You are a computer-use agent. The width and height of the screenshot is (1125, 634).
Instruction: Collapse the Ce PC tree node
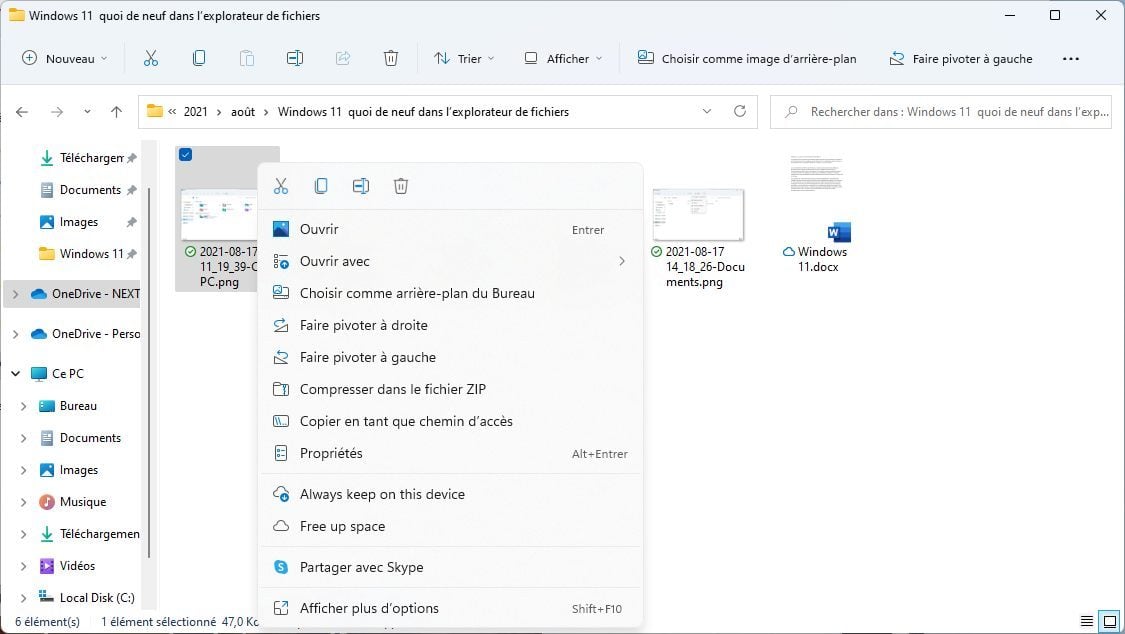[16, 374]
